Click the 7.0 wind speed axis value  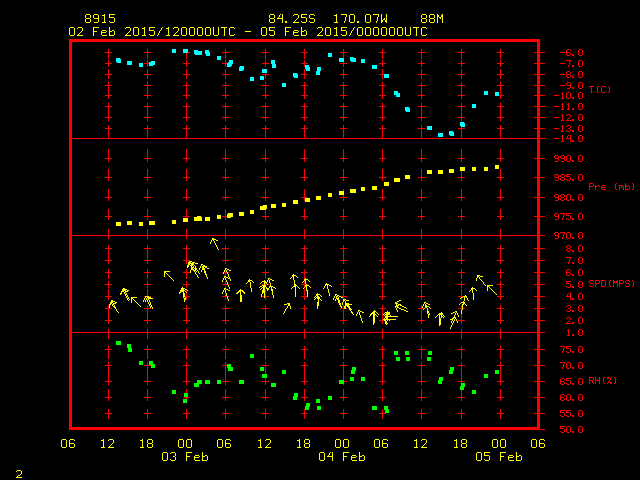(574, 261)
